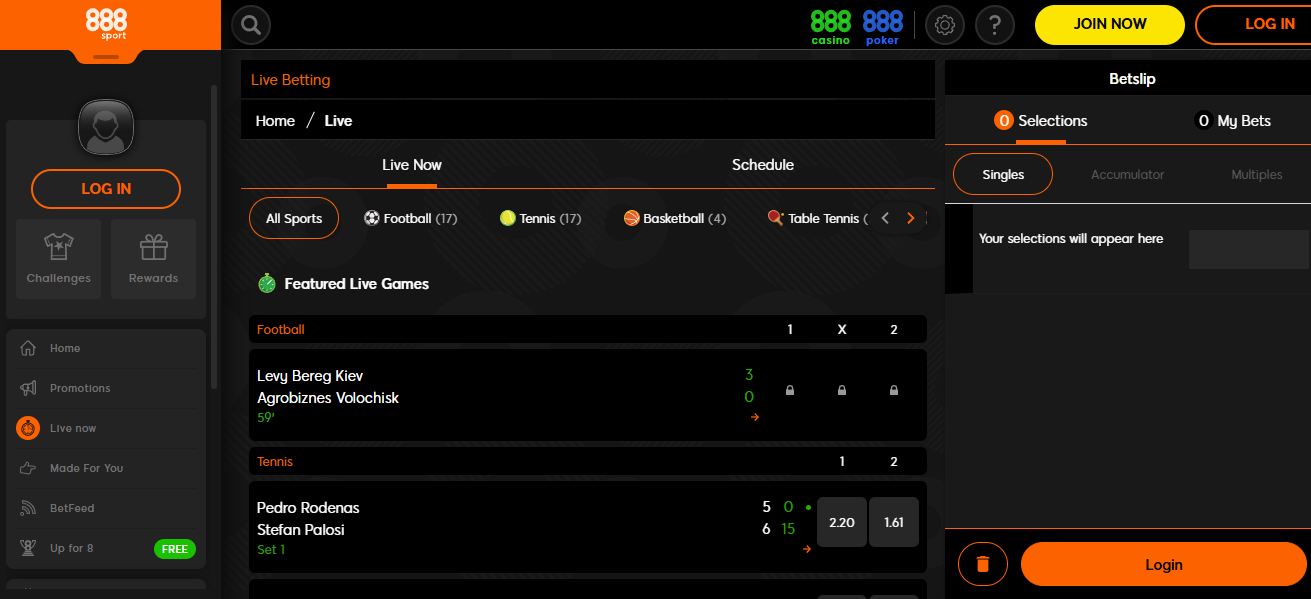1311x599 pixels.
Task: Select the Accumulator betslip tab
Action: pos(1127,173)
